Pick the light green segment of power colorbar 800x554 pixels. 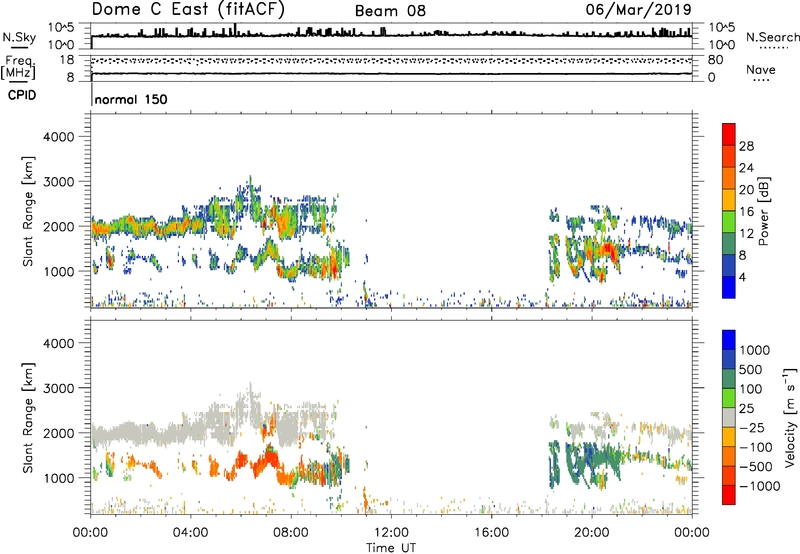pyautogui.click(x=729, y=221)
